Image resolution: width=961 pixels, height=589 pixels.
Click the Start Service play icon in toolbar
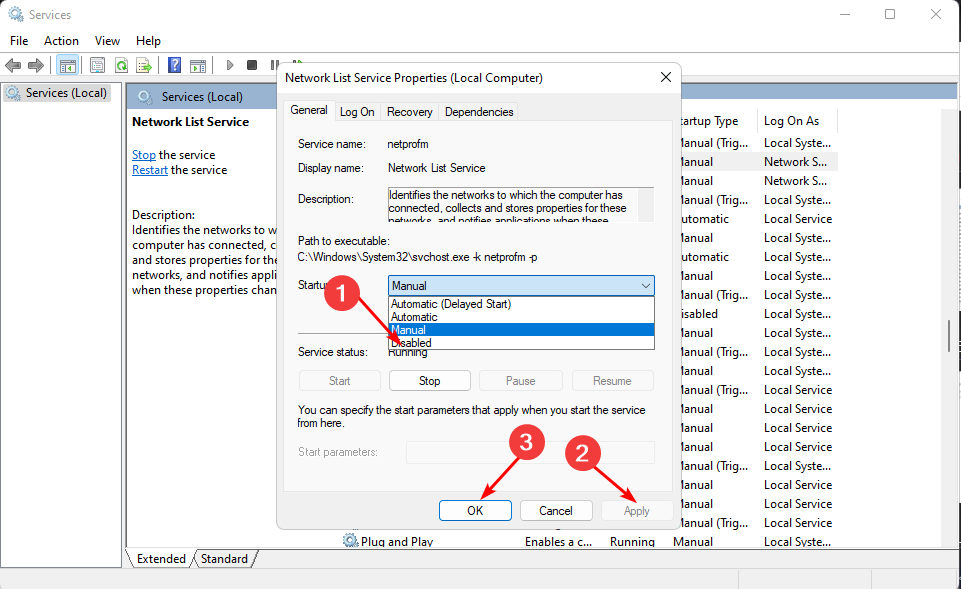(230, 65)
